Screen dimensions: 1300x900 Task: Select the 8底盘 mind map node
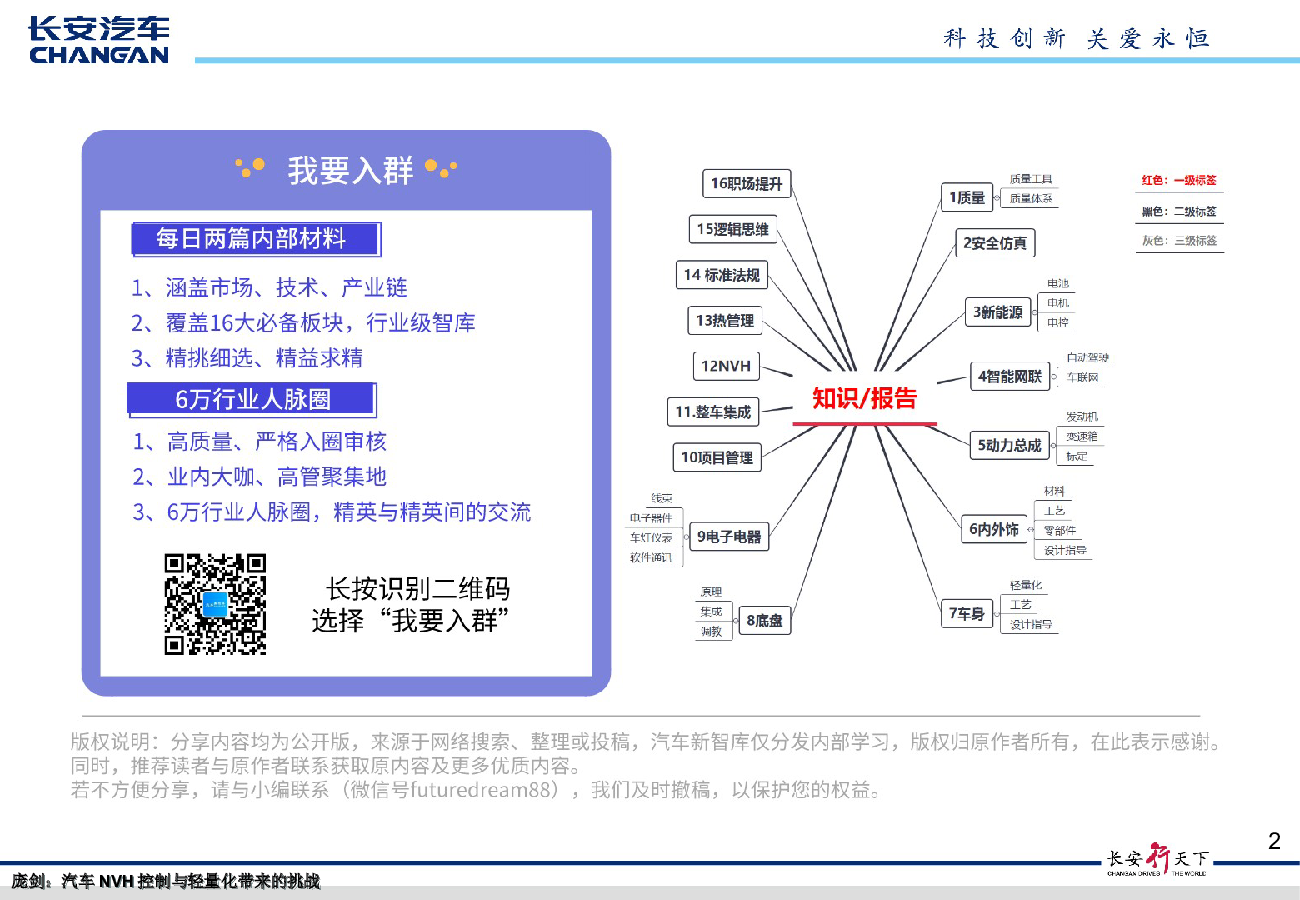point(764,622)
